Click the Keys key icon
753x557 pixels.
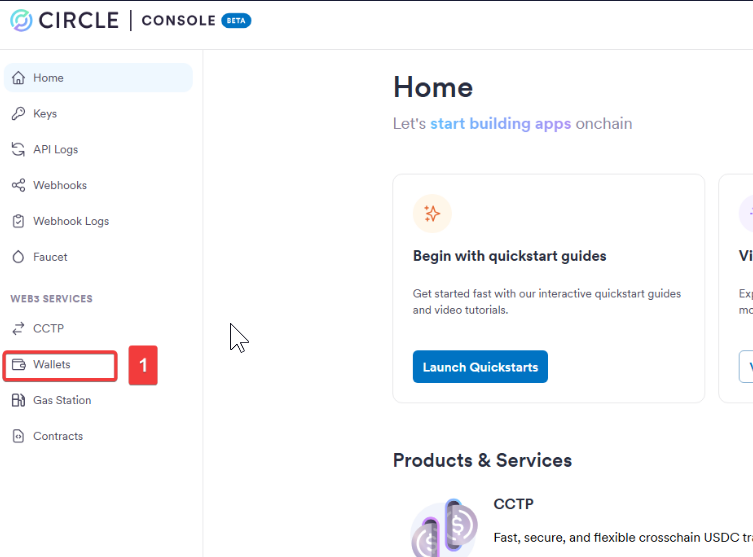18,114
